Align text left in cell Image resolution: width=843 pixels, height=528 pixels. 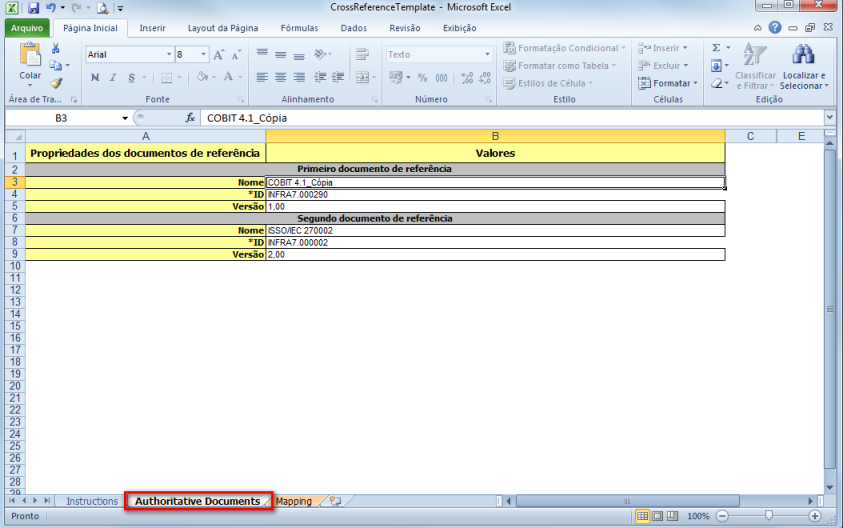(x=262, y=77)
